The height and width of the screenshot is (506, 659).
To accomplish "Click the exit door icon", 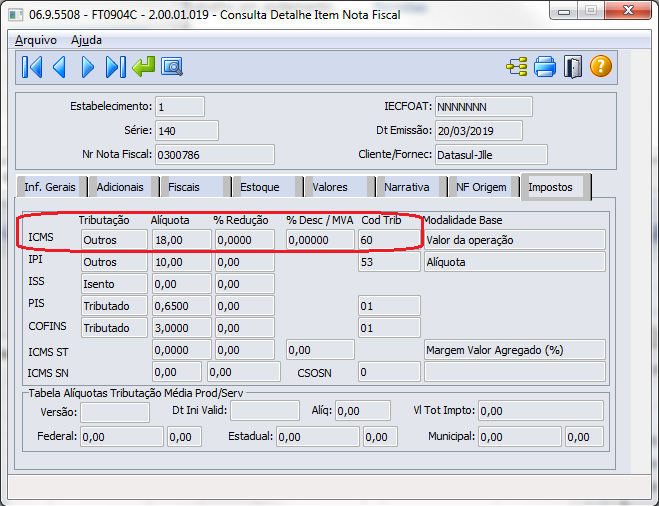I will (573, 66).
